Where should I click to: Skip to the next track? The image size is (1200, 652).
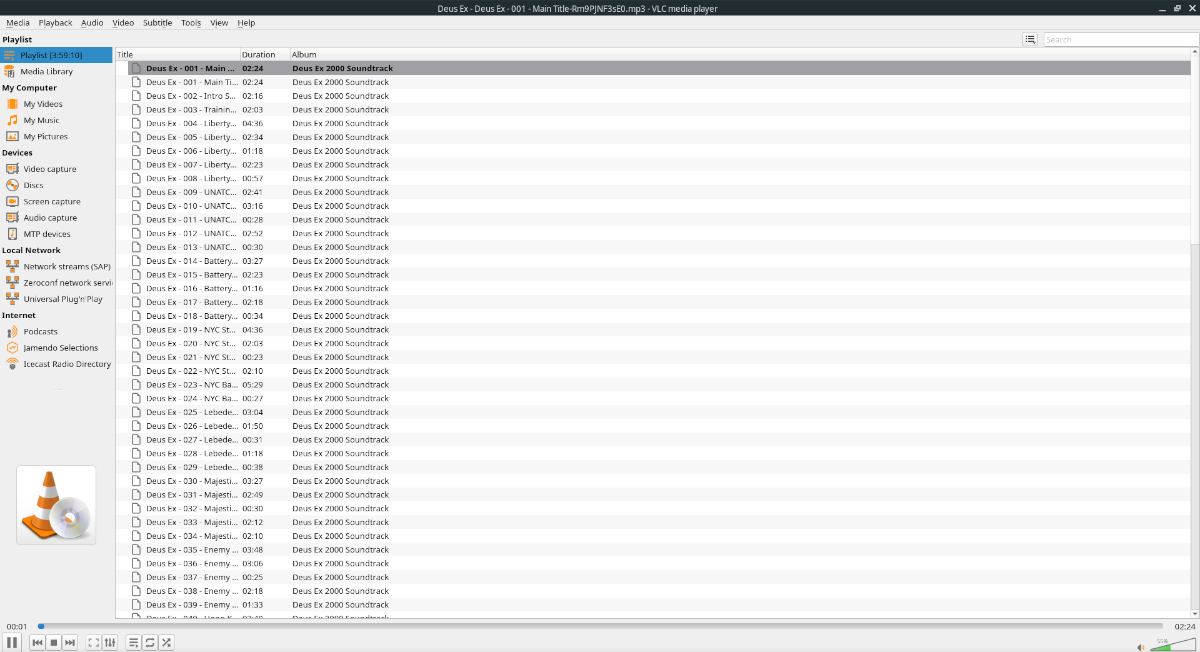(x=68, y=642)
